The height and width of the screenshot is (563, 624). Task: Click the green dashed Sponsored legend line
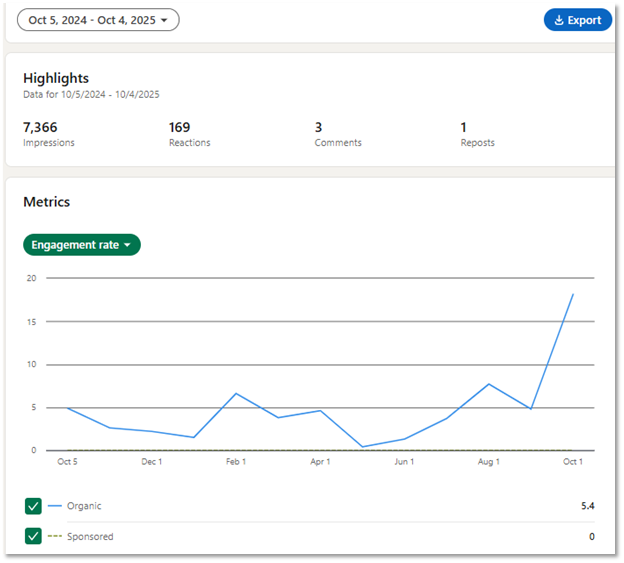point(54,537)
